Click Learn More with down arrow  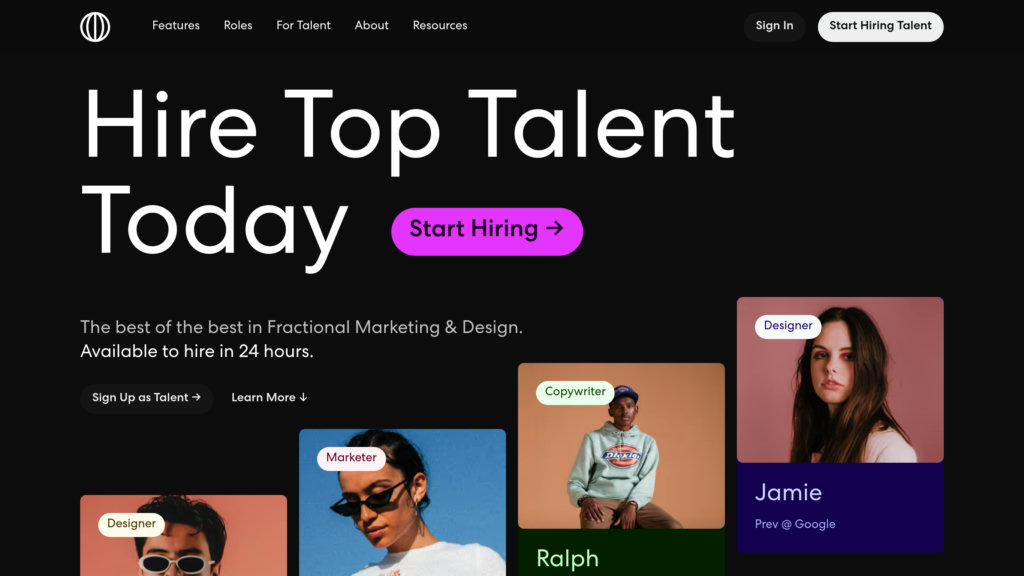(x=269, y=398)
